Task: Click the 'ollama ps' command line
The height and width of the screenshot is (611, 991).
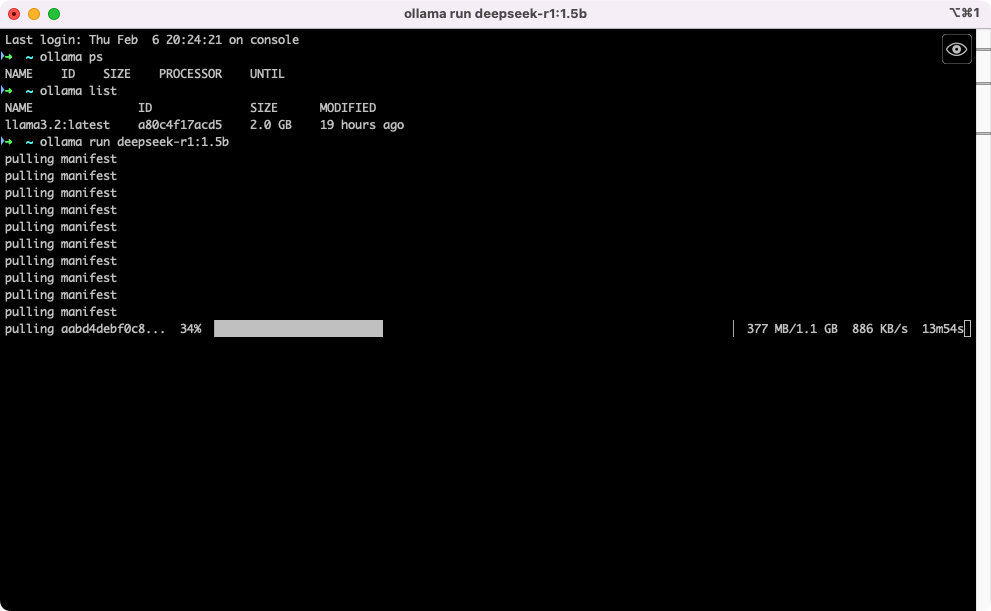Action: (71, 57)
